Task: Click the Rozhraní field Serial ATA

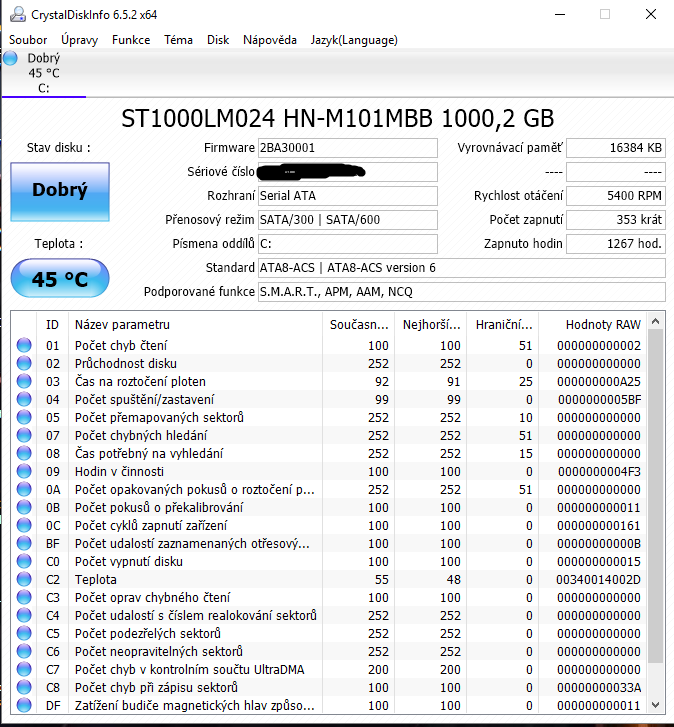Action: [x=348, y=196]
